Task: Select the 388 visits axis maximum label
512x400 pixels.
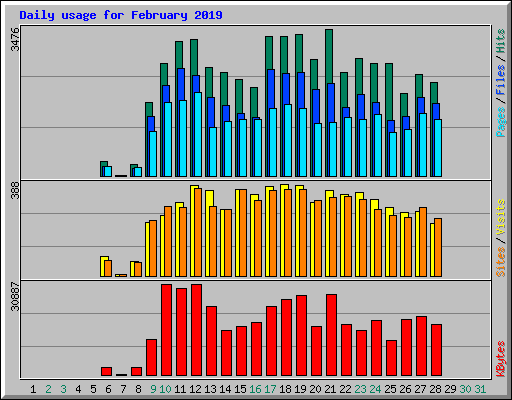Action: (15, 190)
